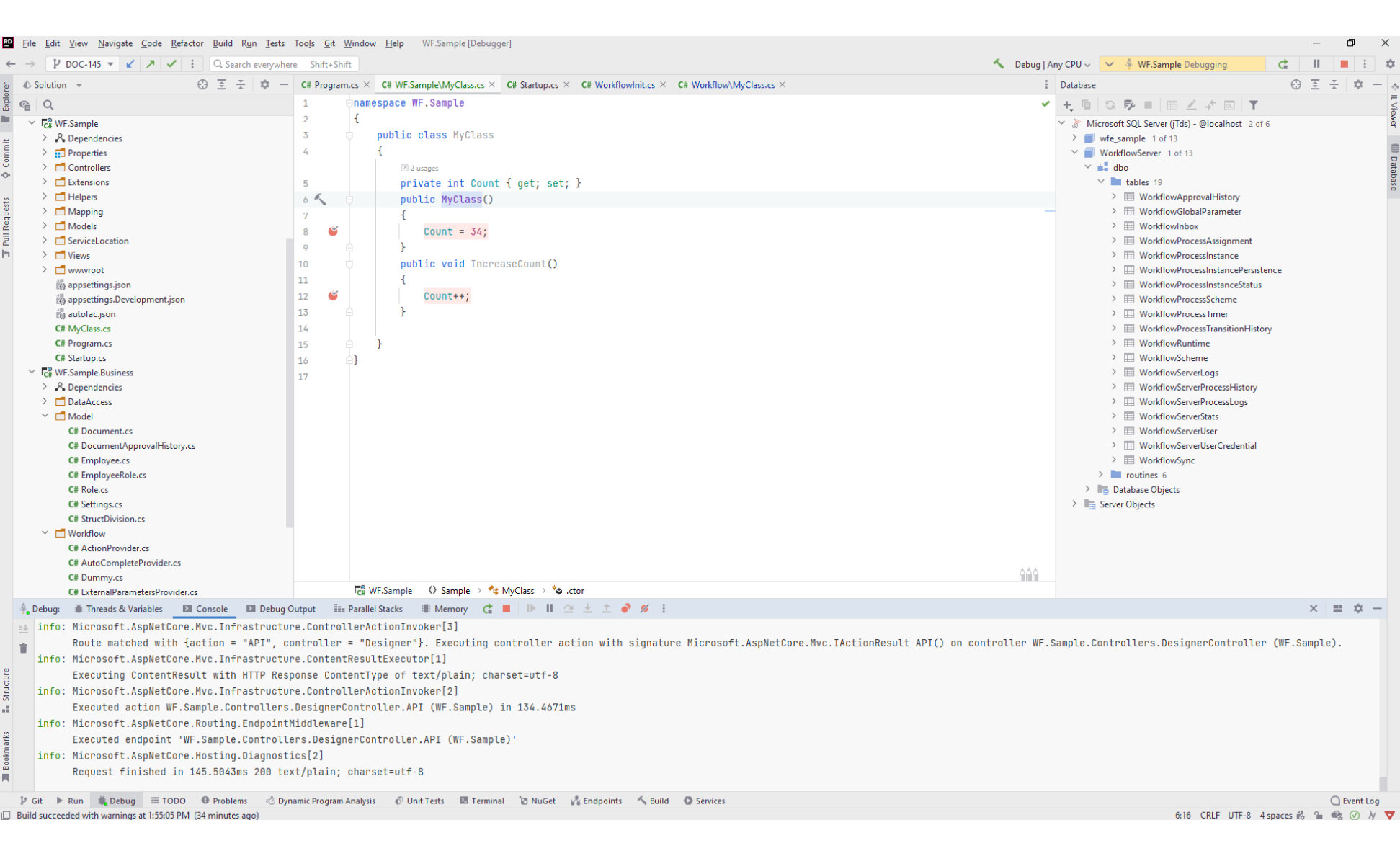Expand the Controllers folder
Image resolution: width=1400 pixels, height=856 pixels.
coord(45,167)
